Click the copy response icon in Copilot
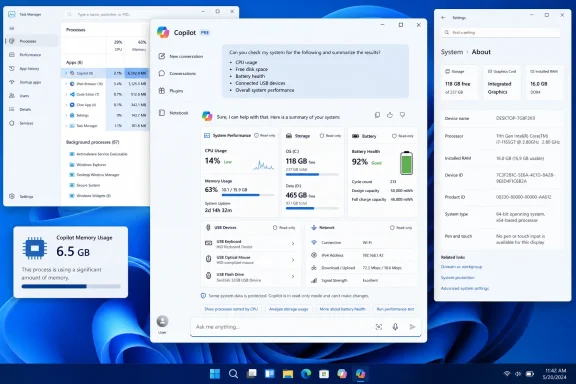576x384 pixels. coord(377,115)
